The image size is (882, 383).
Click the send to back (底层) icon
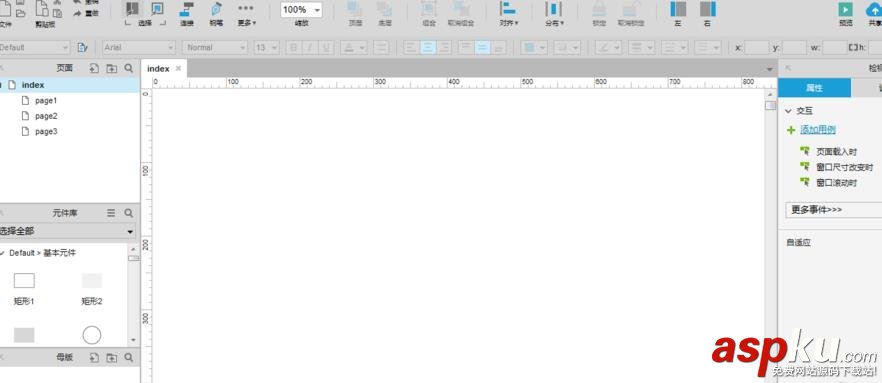(x=385, y=9)
